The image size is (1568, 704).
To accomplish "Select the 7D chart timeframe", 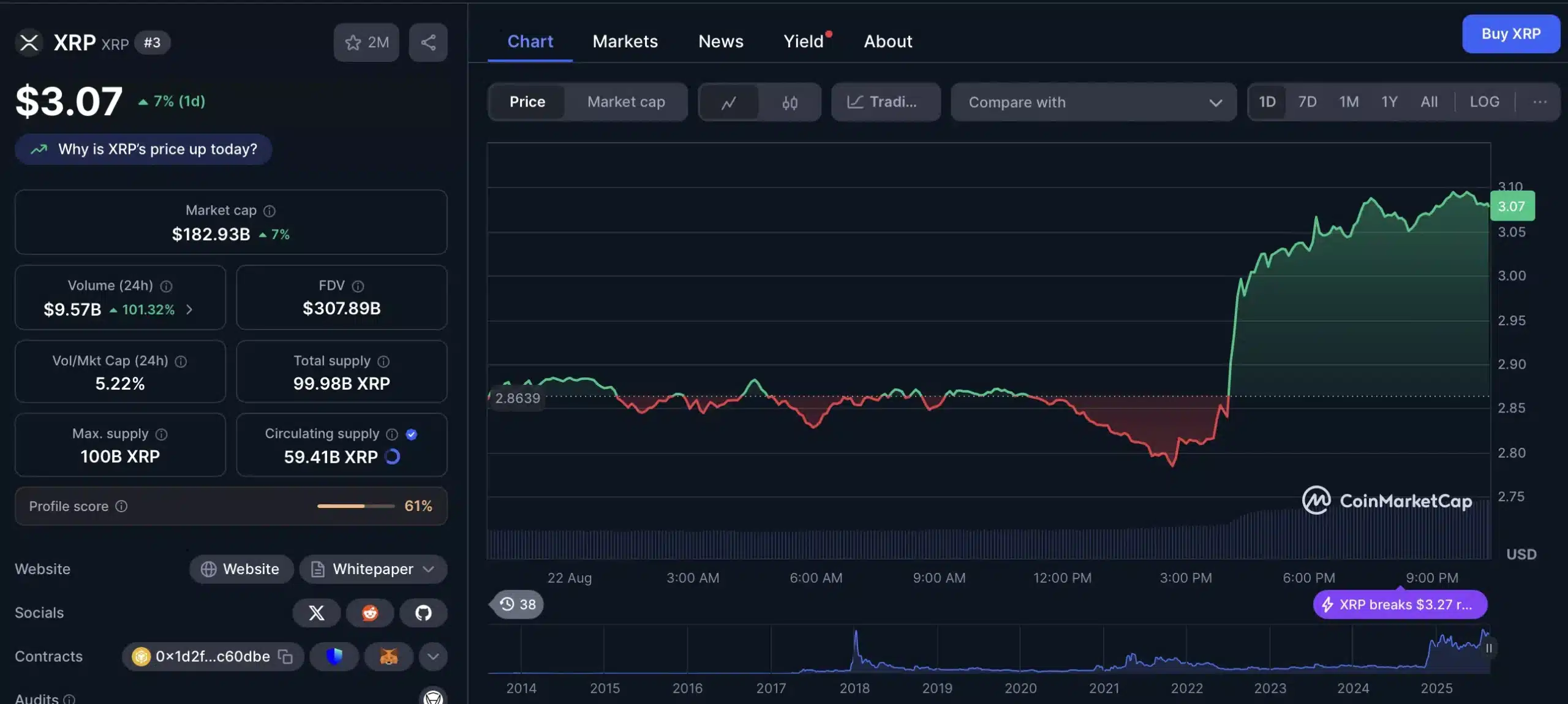I will pyautogui.click(x=1308, y=102).
